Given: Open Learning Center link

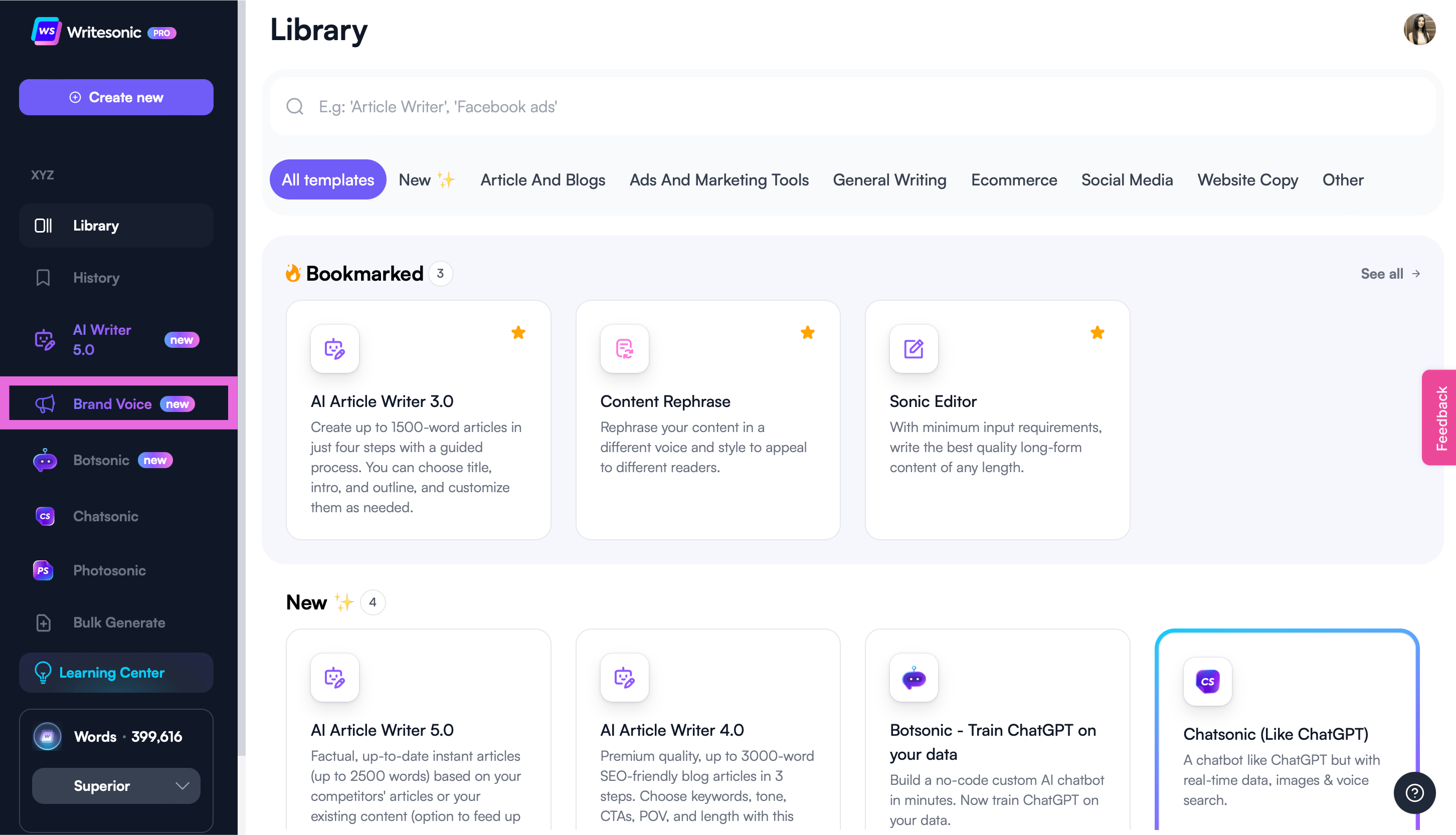Looking at the screenshot, I should coord(116,672).
